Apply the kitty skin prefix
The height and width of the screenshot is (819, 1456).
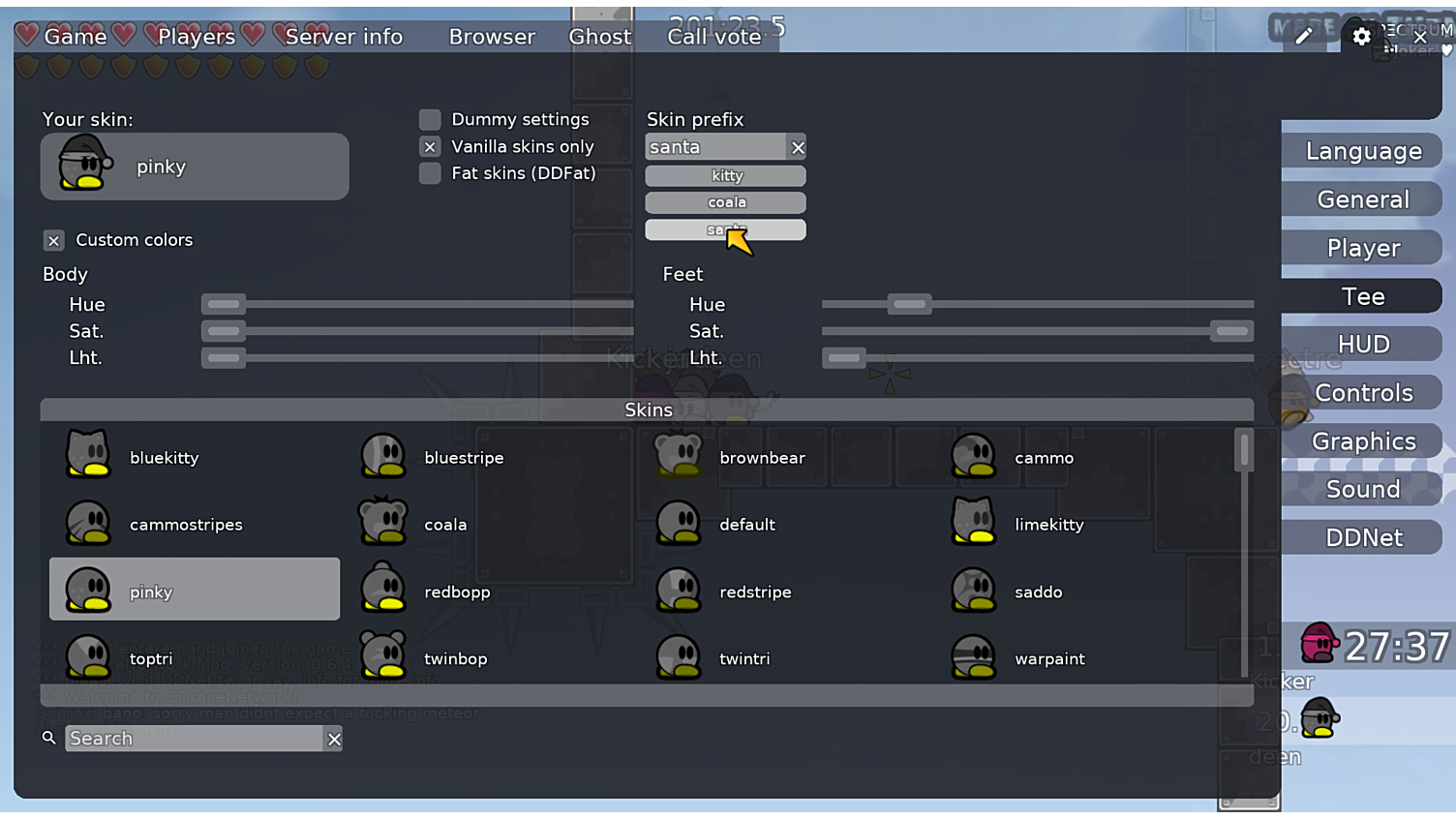coord(725,176)
